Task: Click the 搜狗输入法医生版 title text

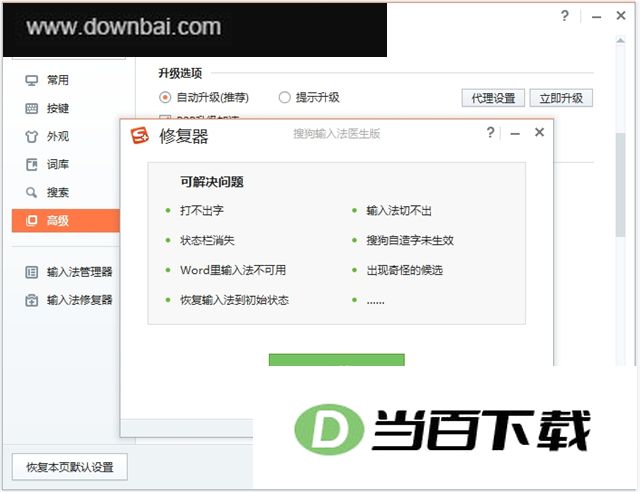Action: click(x=337, y=134)
